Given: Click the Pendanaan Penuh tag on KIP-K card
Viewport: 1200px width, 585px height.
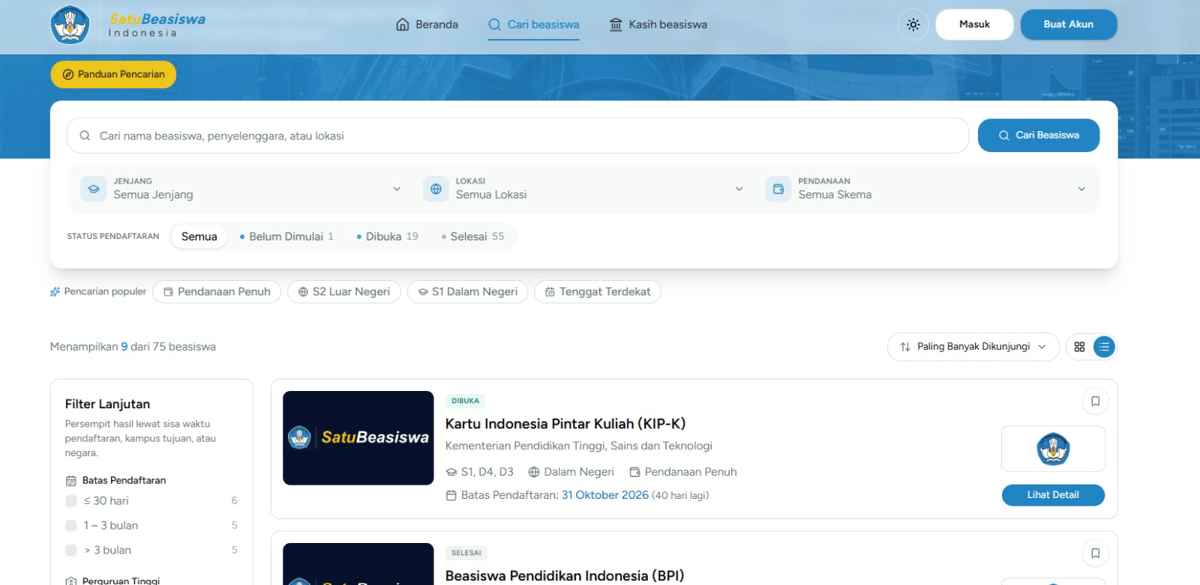Looking at the screenshot, I should pos(683,472).
